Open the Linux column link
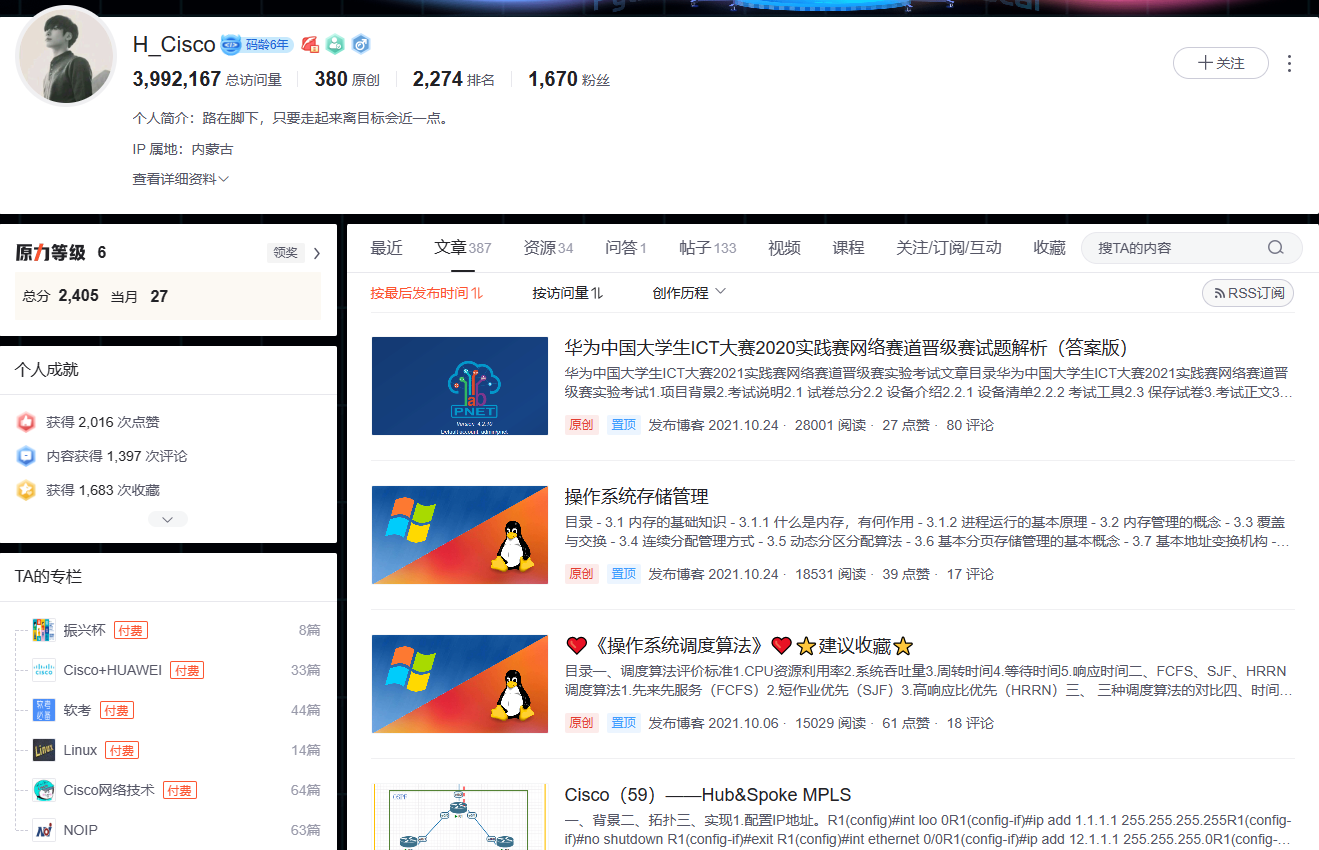Viewport: 1319px width, 850px height. pyautogui.click(x=80, y=750)
